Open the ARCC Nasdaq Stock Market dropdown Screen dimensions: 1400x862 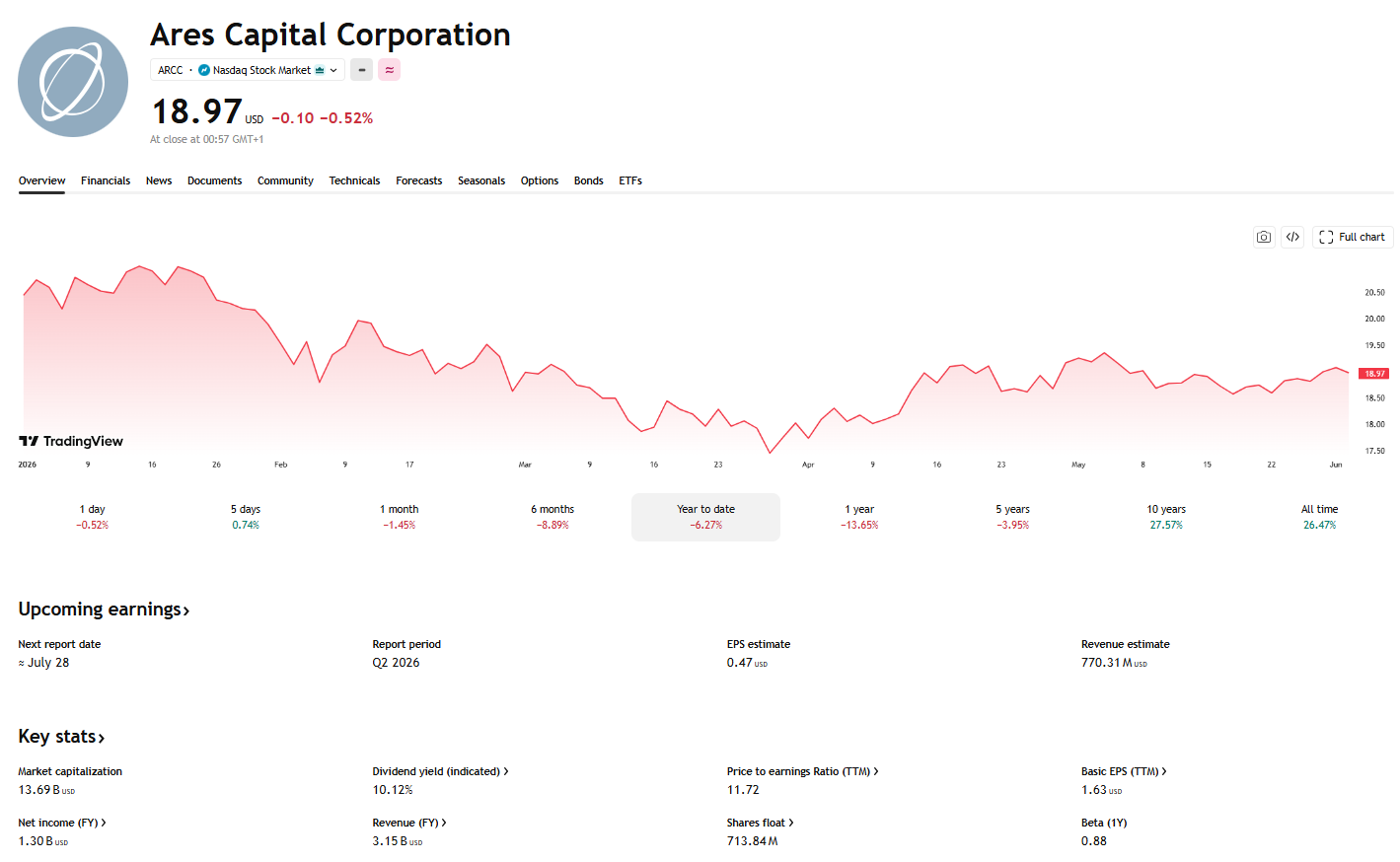tap(248, 70)
